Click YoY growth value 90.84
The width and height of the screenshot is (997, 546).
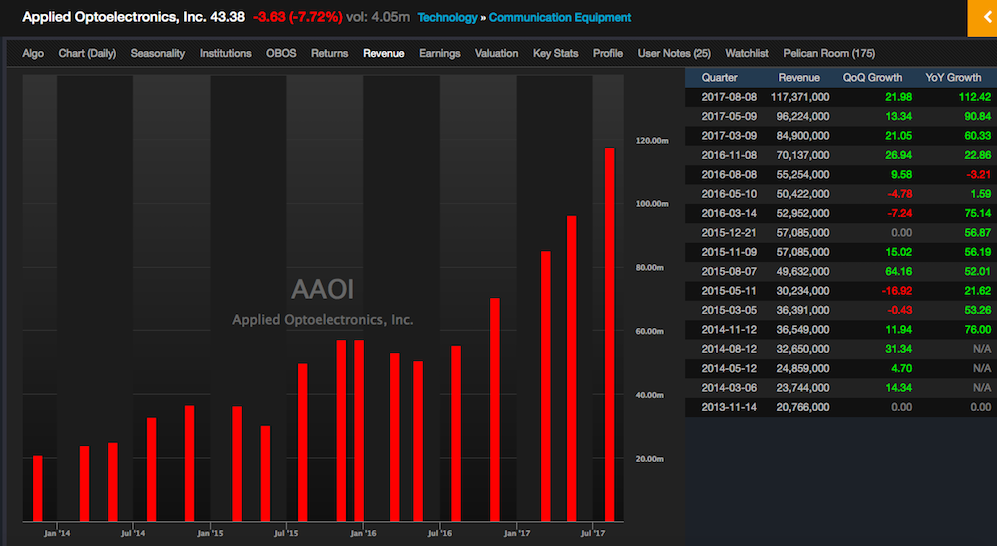point(977,116)
